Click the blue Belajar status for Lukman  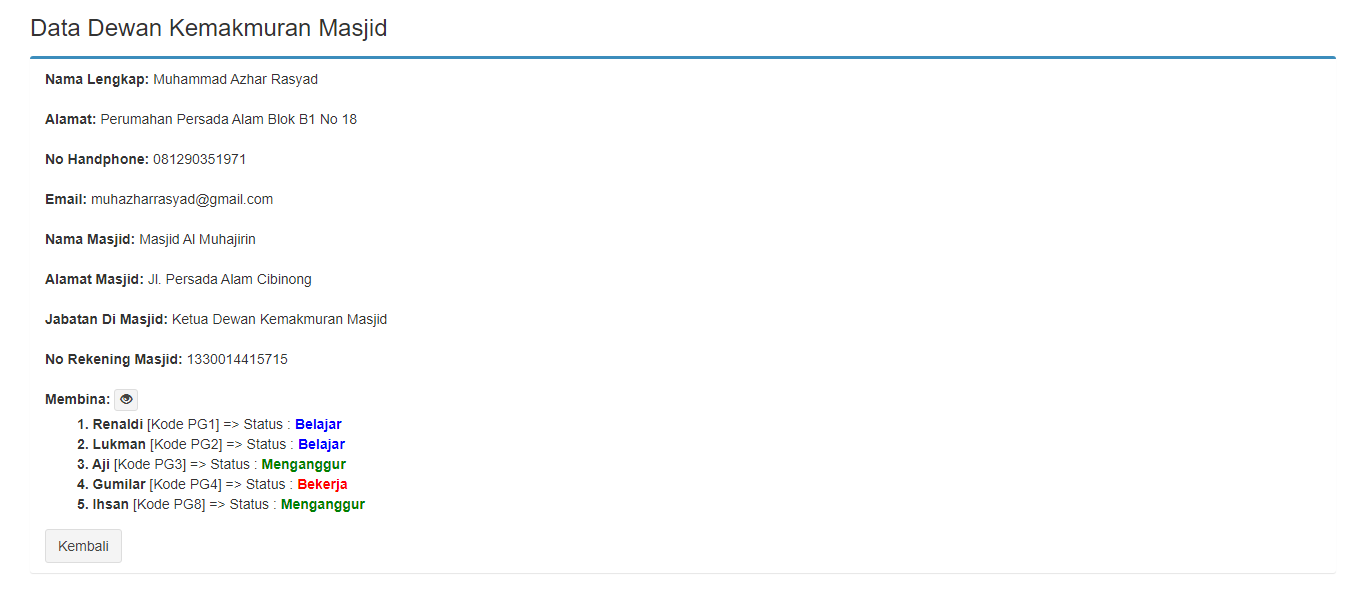point(321,444)
